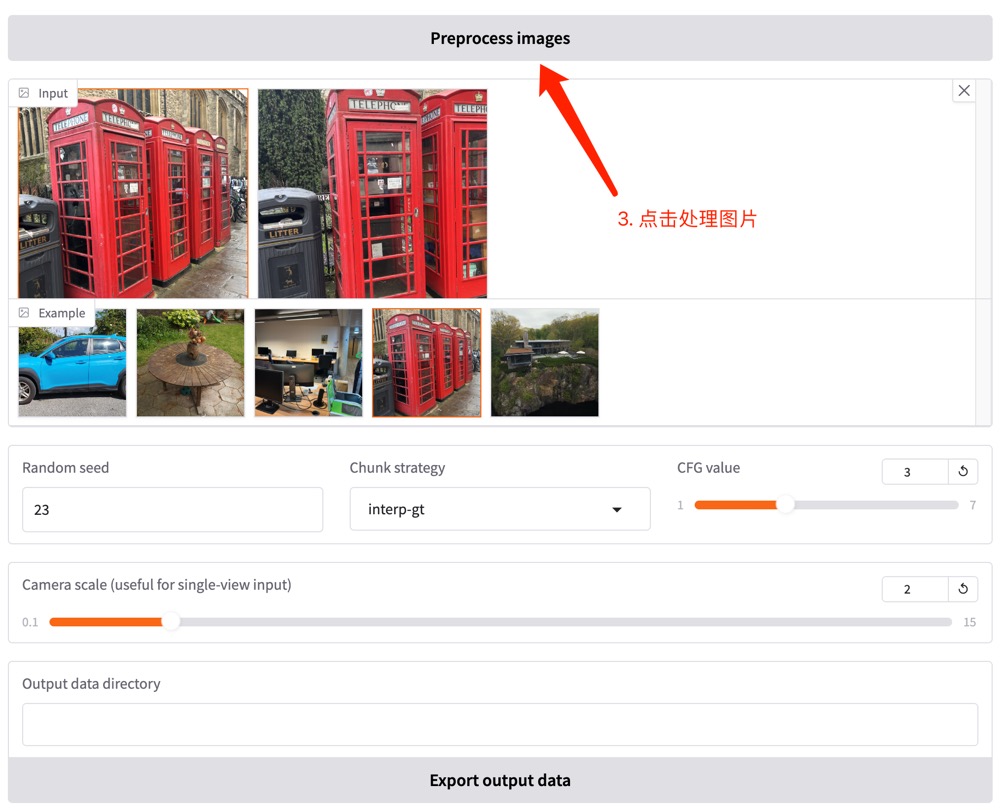Open the second input image with litter bin
Viewport: 1000px width, 812px height.
372,193
